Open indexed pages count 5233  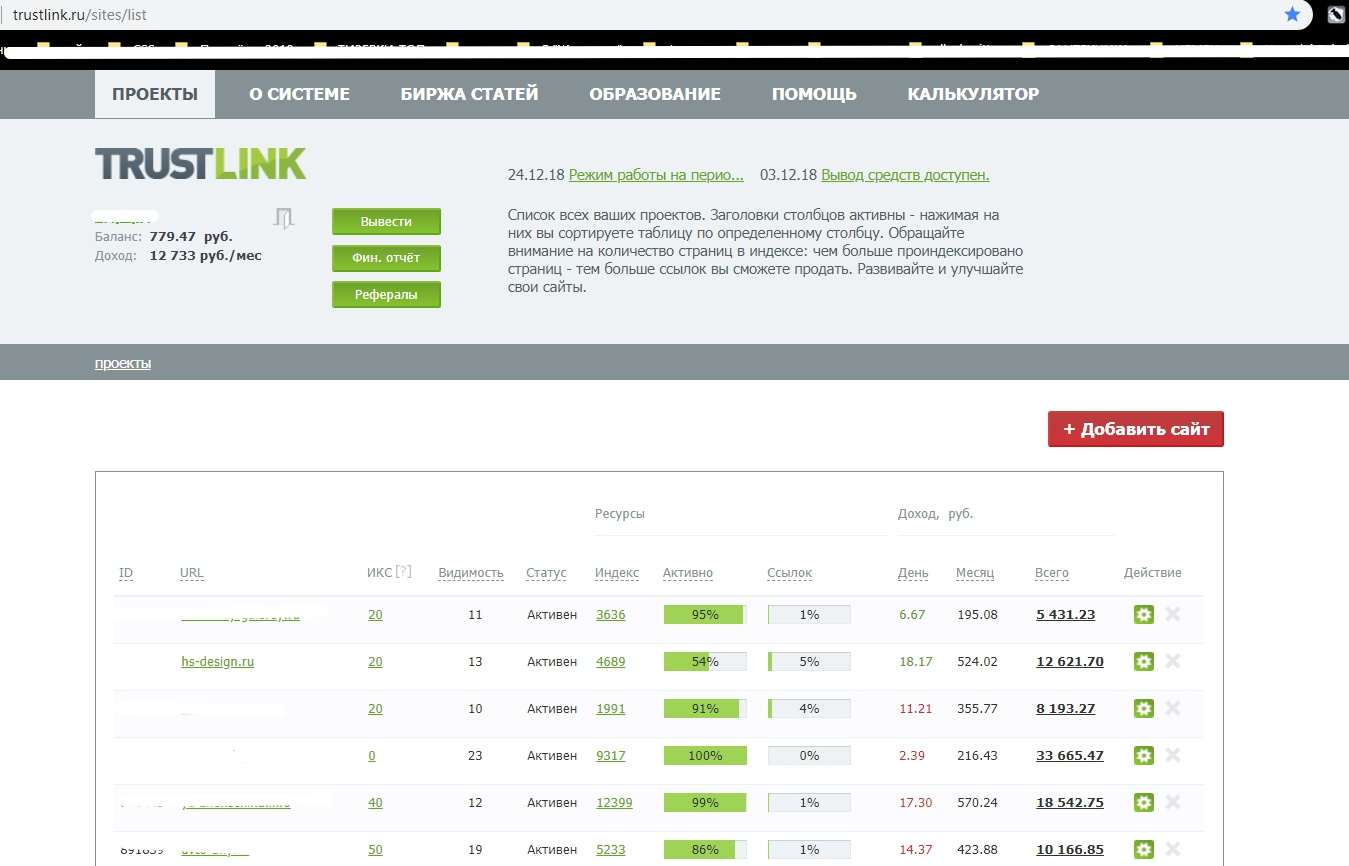tap(611, 849)
